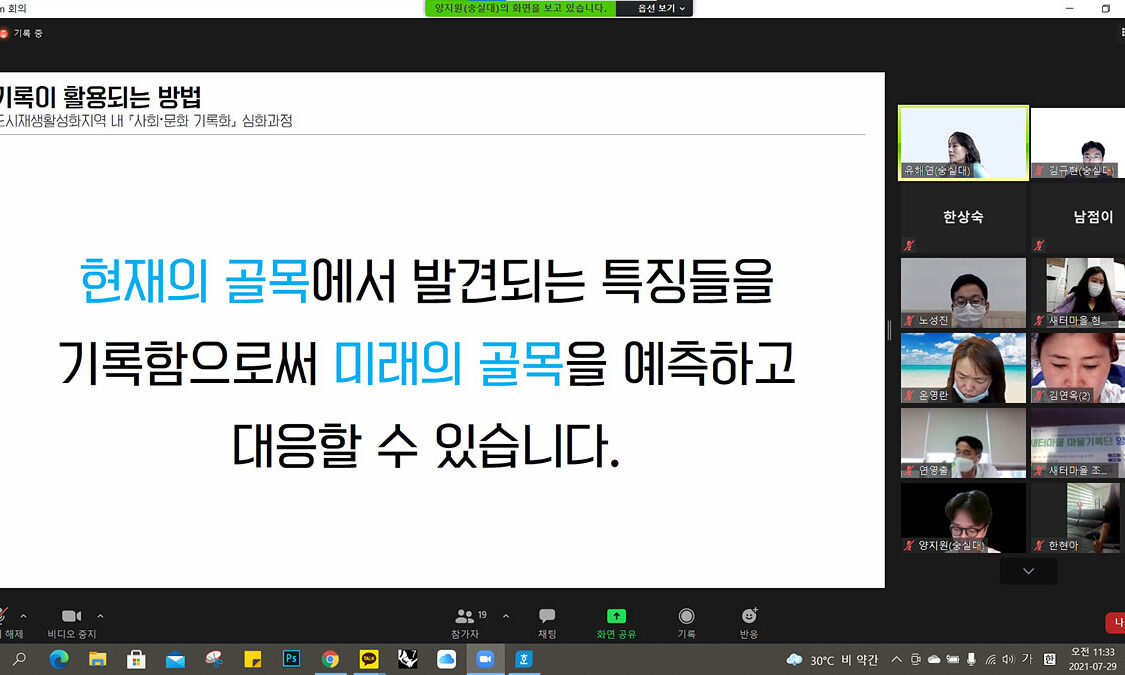Open KakaoTalk from the Windows taskbar
The image size is (1125, 675).
[x=369, y=659]
